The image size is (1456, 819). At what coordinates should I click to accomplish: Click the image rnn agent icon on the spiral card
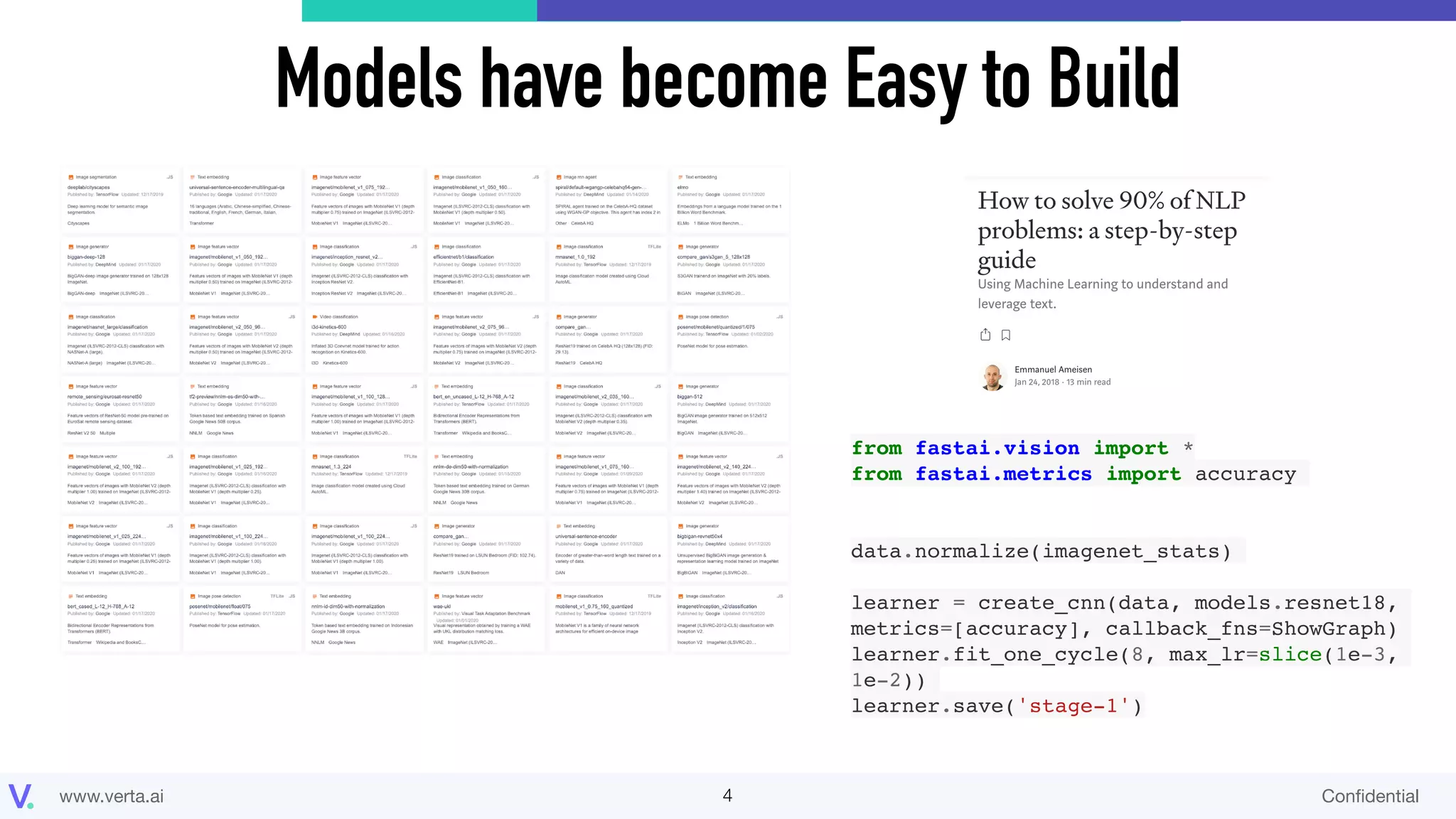click(x=558, y=177)
